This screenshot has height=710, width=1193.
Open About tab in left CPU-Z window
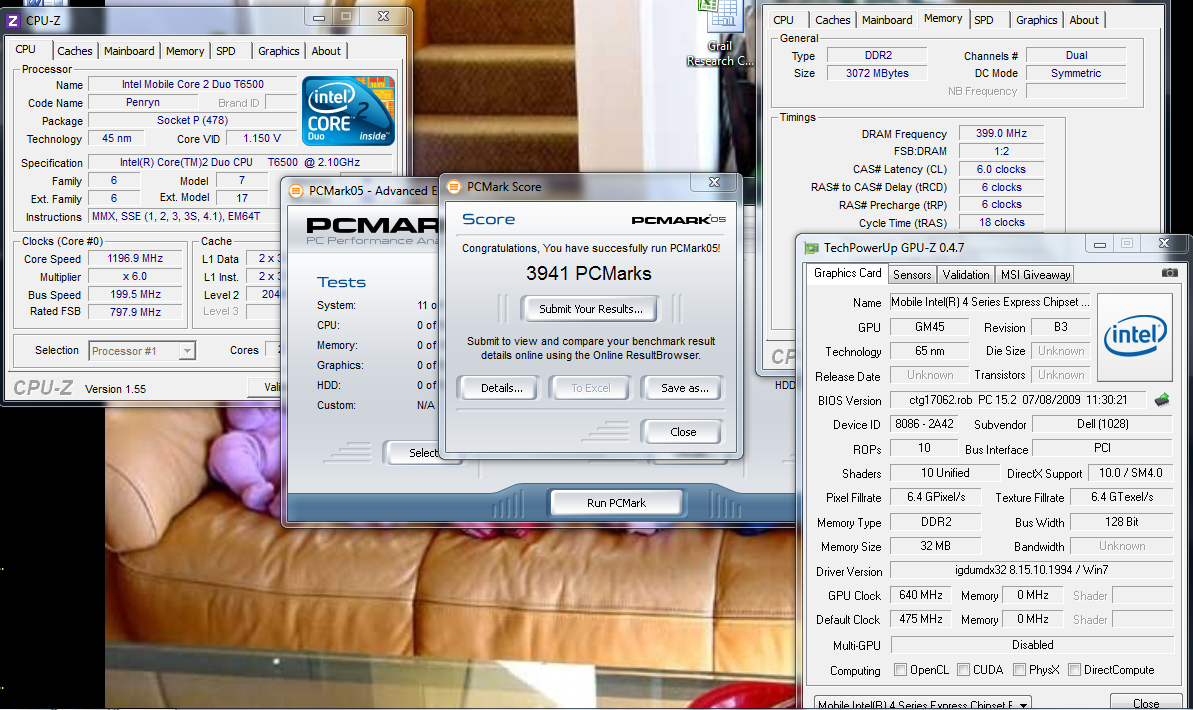[326, 51]
